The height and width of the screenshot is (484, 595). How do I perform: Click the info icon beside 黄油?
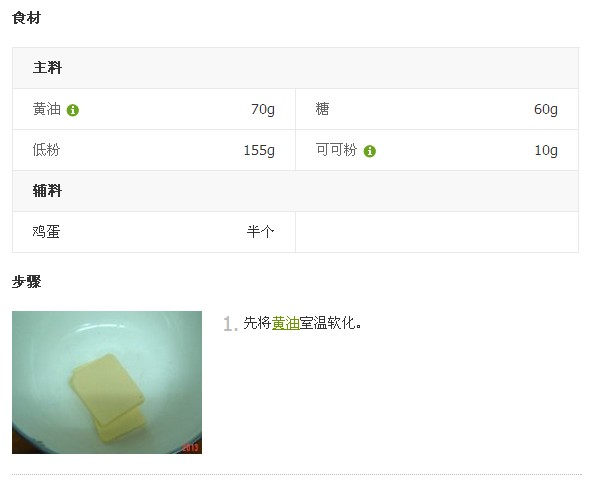point(73,110)
